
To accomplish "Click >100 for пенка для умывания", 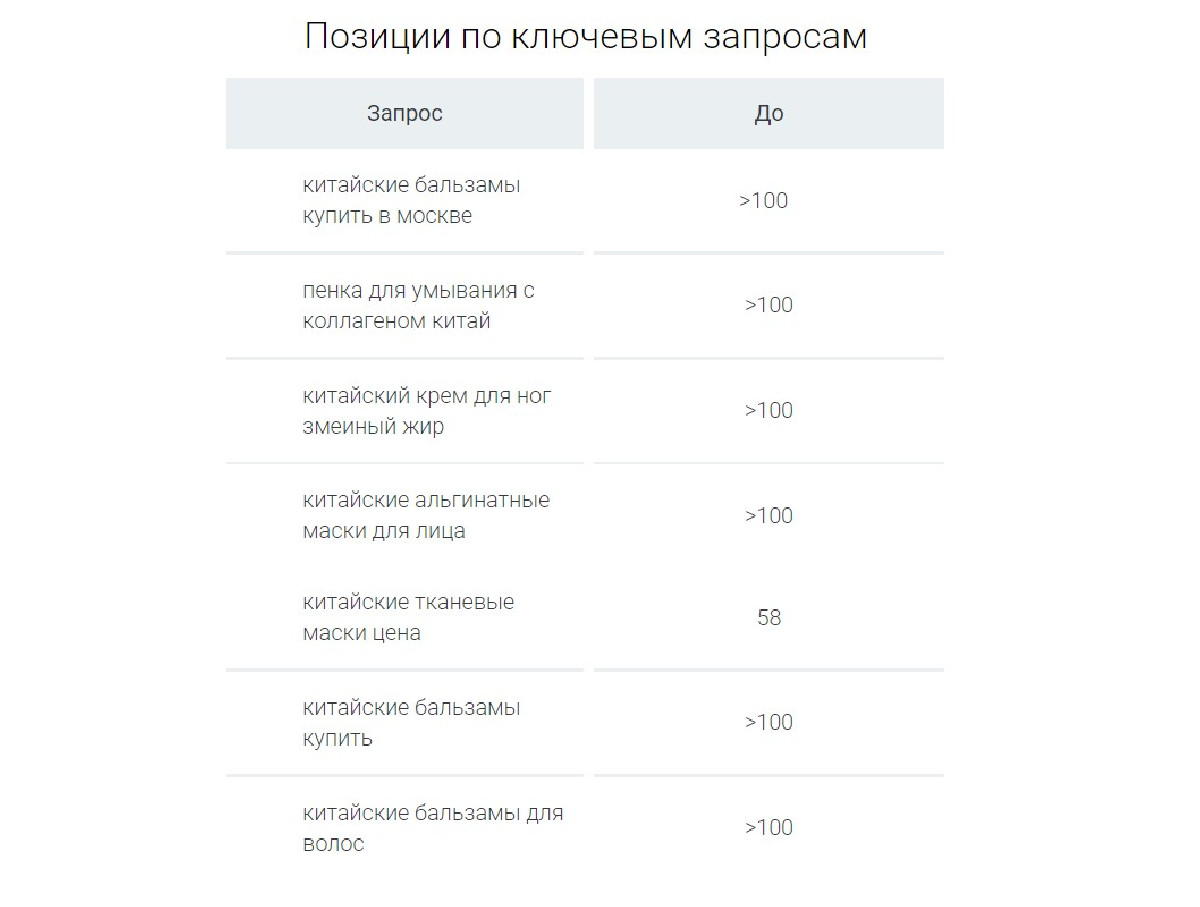I will click(769, 306).
